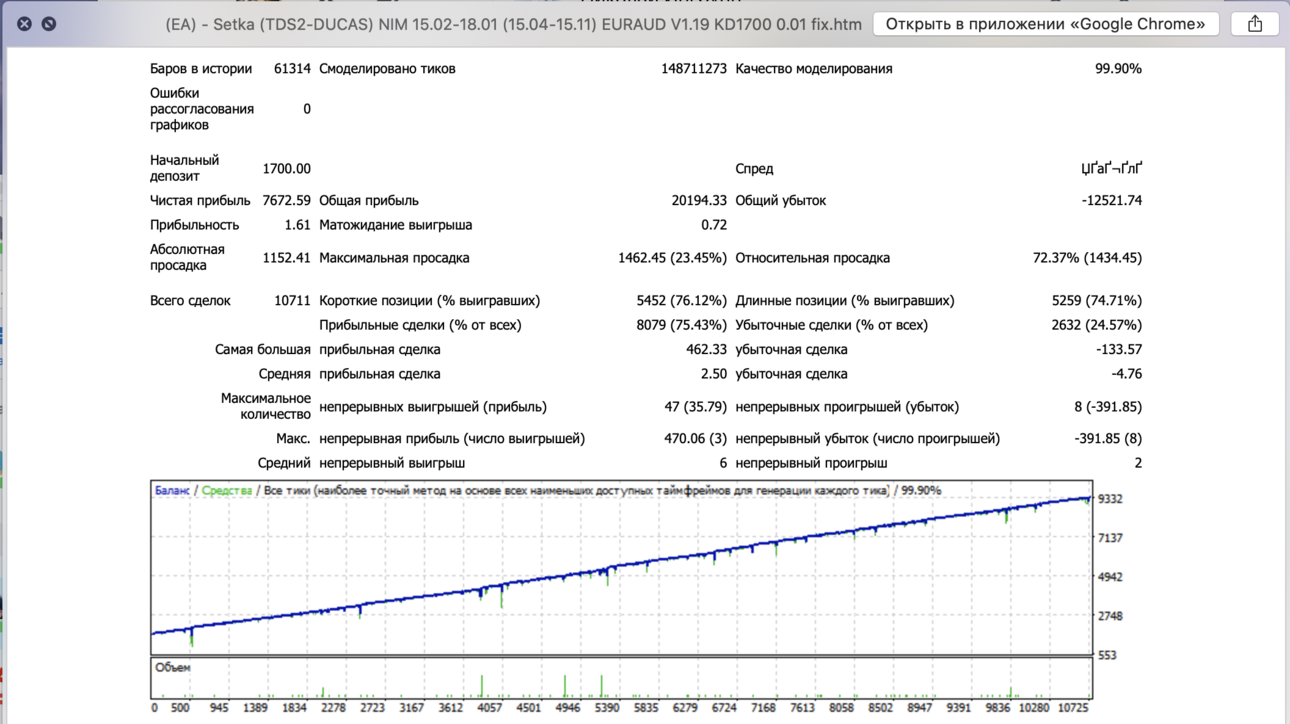Select short positions value 5452 (76.12%)
Screen dimensions: 1290x724
(681, 301)
